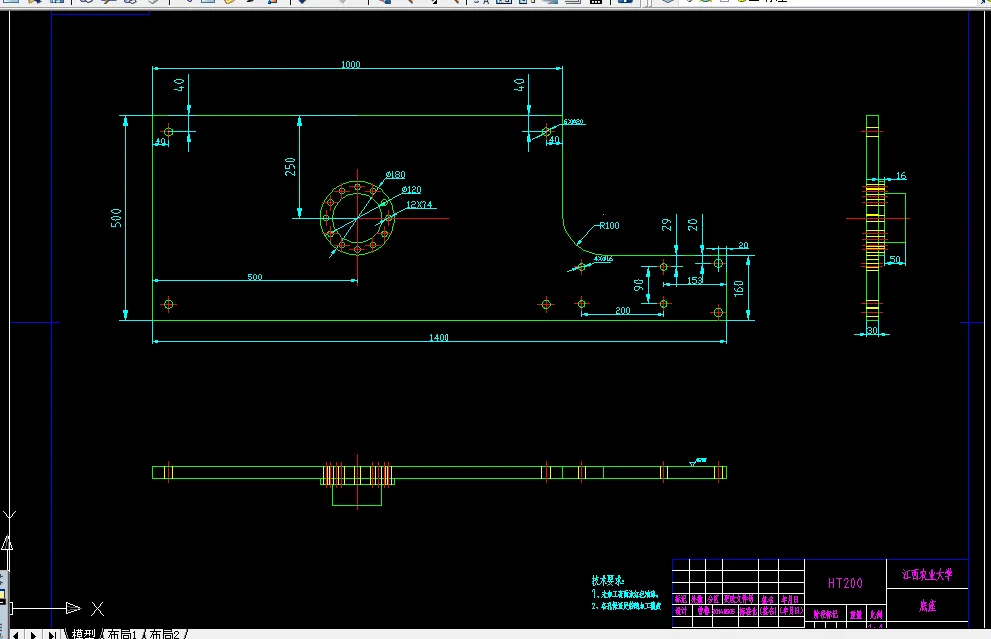The height and width of the screenshot is (639, 991).
Task: Switch to the 模型 model tab
Action: tap(83, 633)
